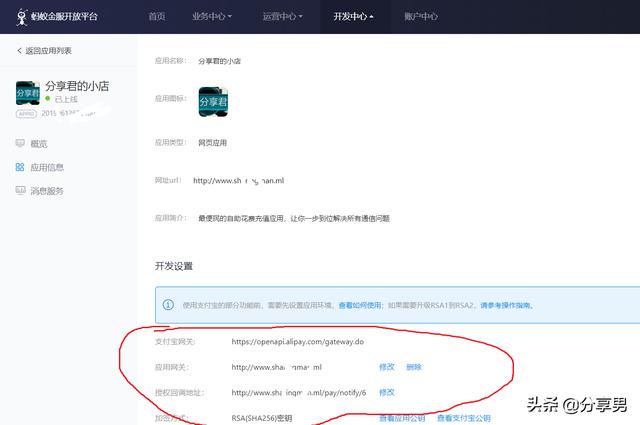Image resolution: width=640 pixels, height=425 pixels.
Task: Open 应用信息 in the sidebar
Action: point(47,167)
